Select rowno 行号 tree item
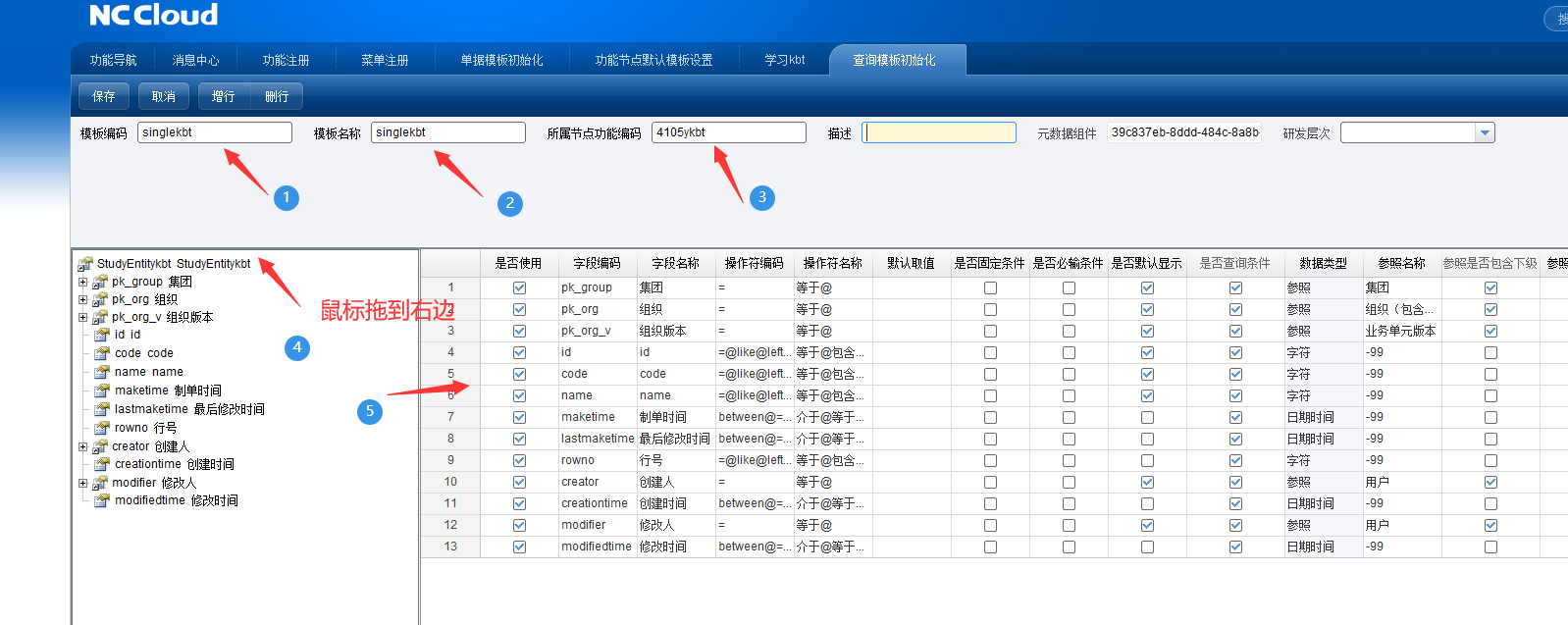The width and height of the screenshot is (1568, 625). (x=146, y=428)
